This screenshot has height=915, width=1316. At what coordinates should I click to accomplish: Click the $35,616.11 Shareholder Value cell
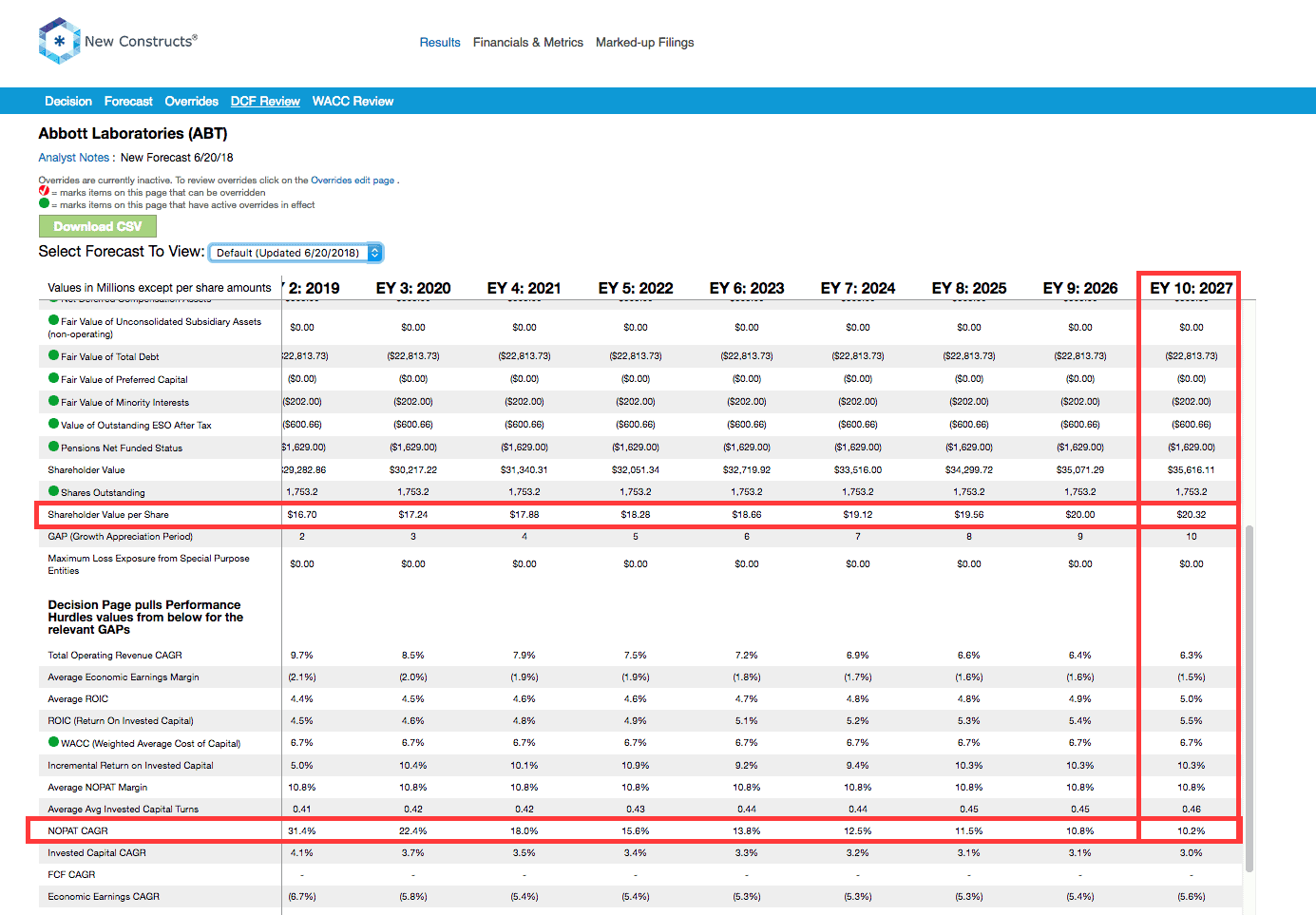point(1192,469)
